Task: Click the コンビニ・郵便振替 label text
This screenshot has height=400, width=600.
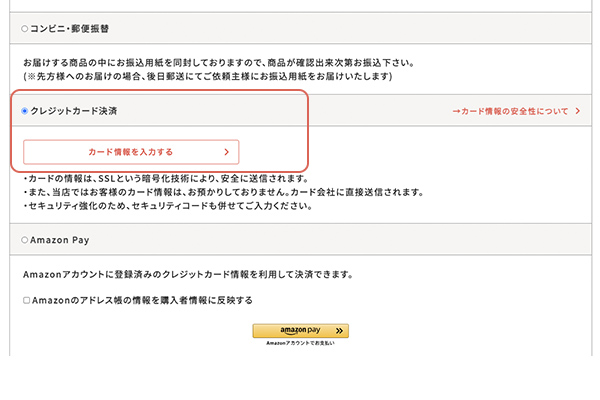Action: (72, 30)
